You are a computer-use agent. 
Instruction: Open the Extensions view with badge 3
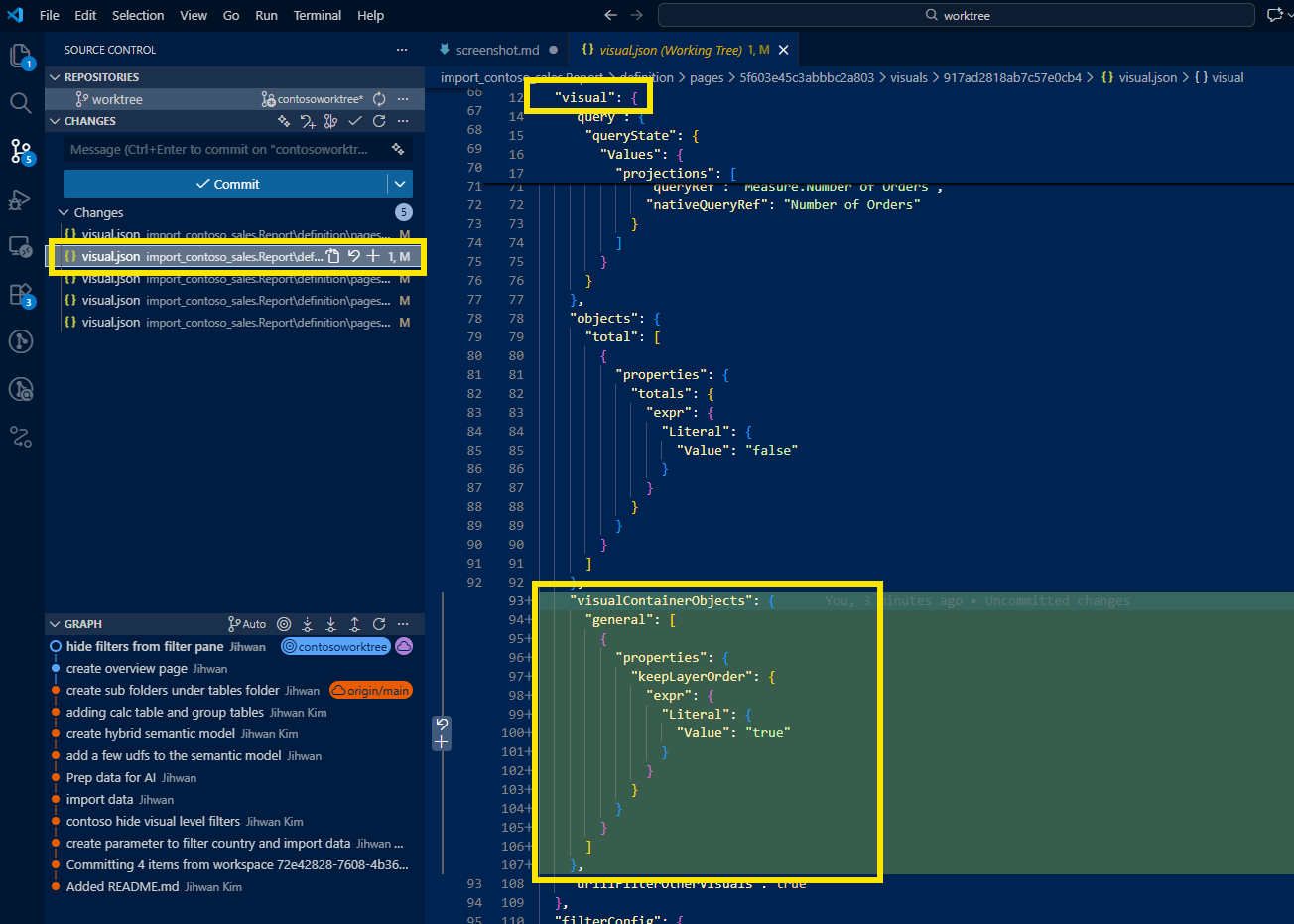[21, 295]
